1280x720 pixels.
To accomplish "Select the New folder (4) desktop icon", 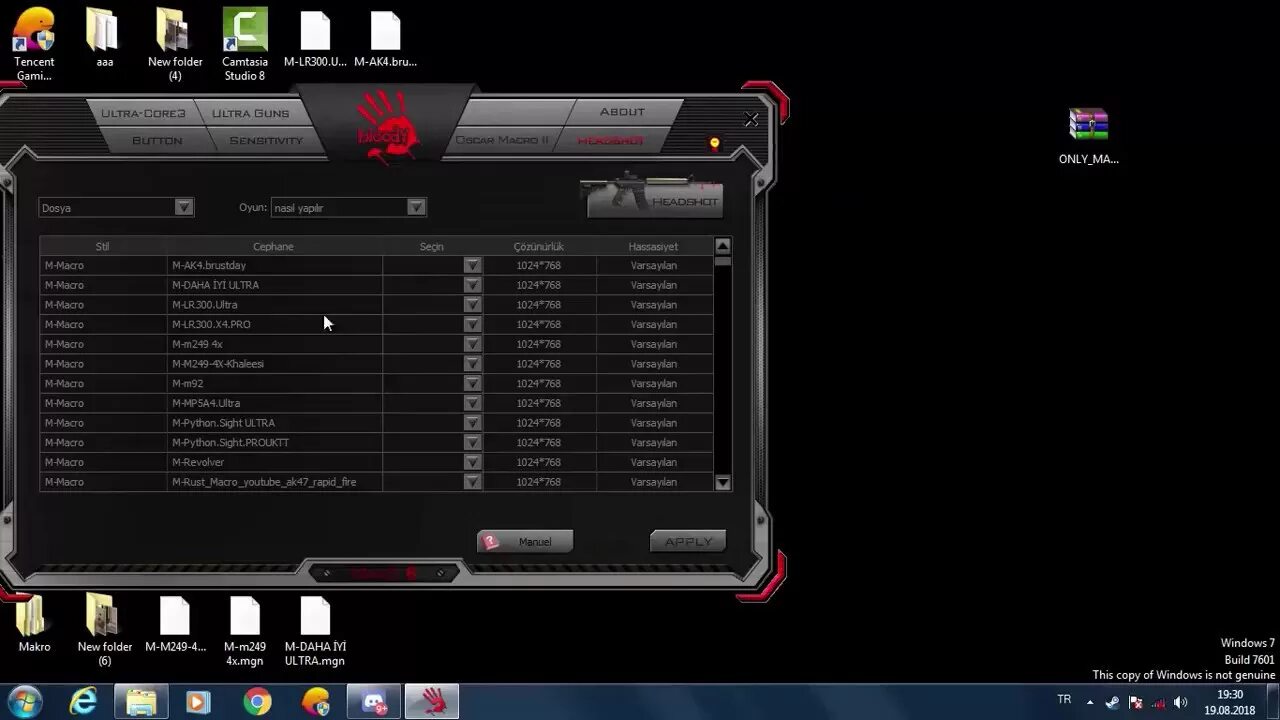I will coord(175,45).
